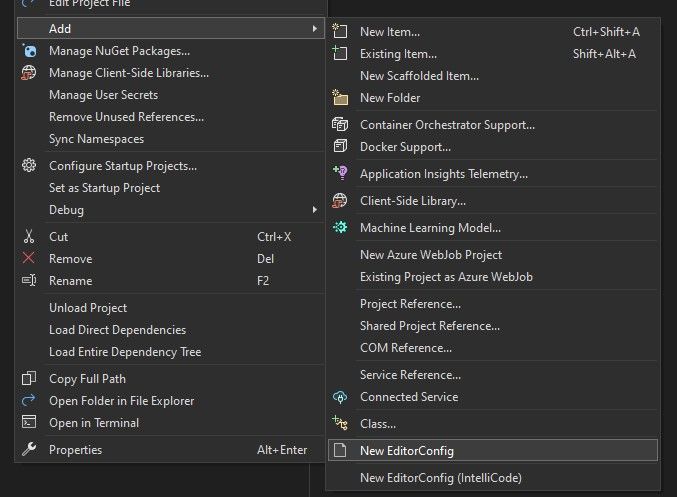
Task: Choose Set as Startup Project
Action: tap(104, 188)
